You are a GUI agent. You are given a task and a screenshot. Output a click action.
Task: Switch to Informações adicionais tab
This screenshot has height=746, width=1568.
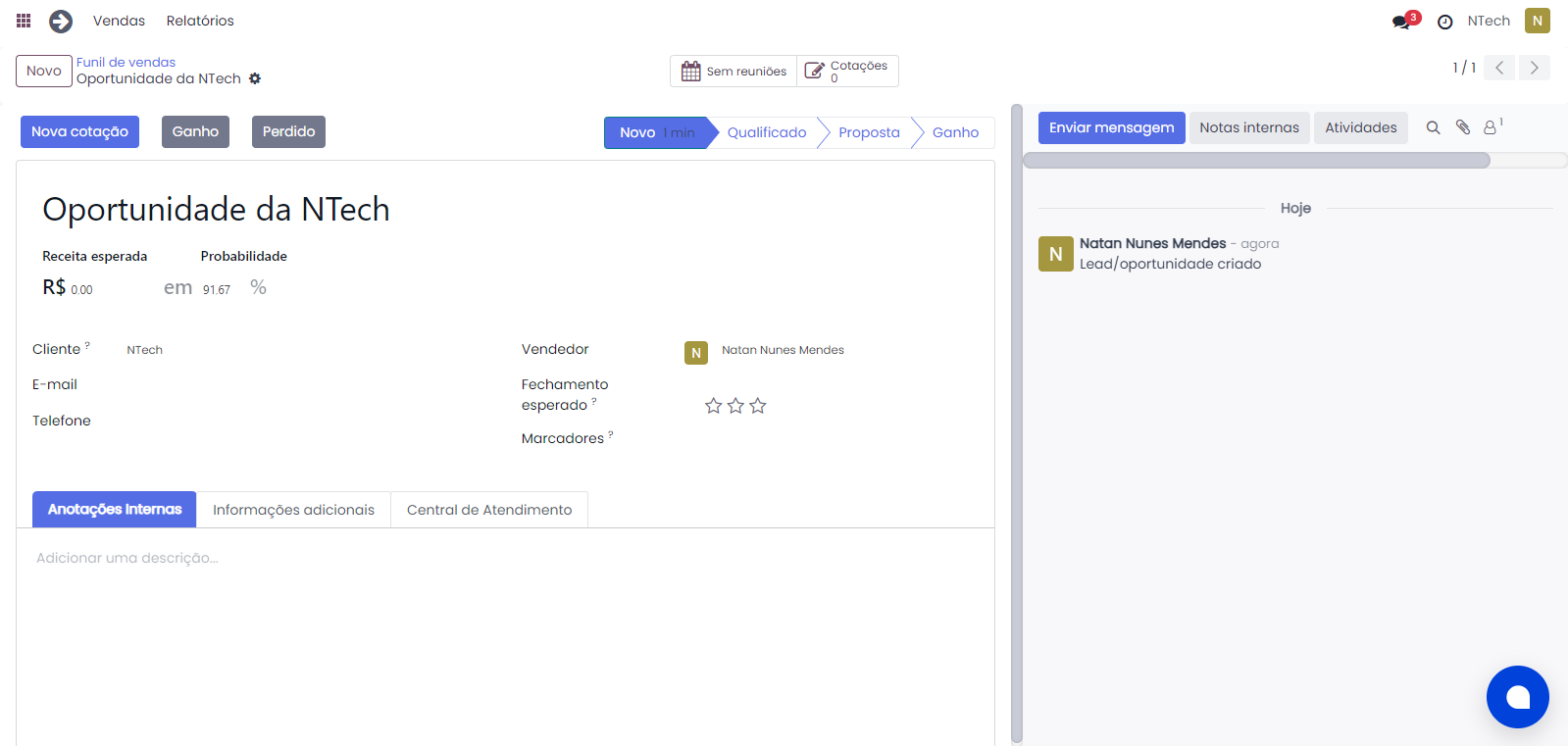pos(293,510)
